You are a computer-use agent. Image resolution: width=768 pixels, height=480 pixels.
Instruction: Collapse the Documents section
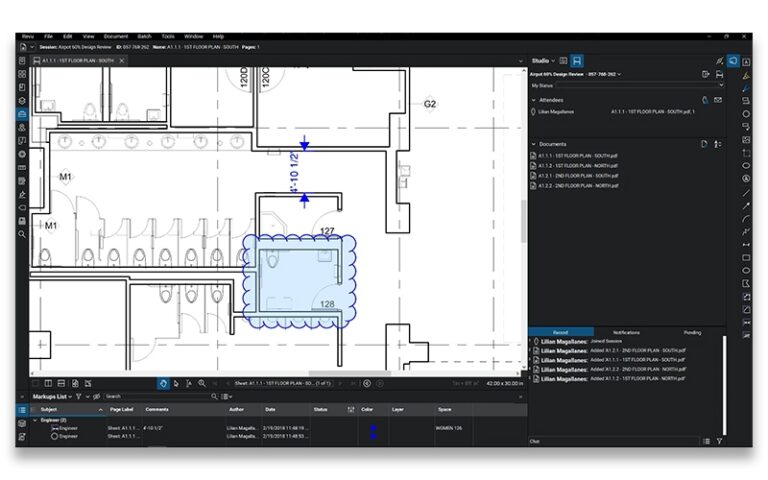click(x=533, y=144)
